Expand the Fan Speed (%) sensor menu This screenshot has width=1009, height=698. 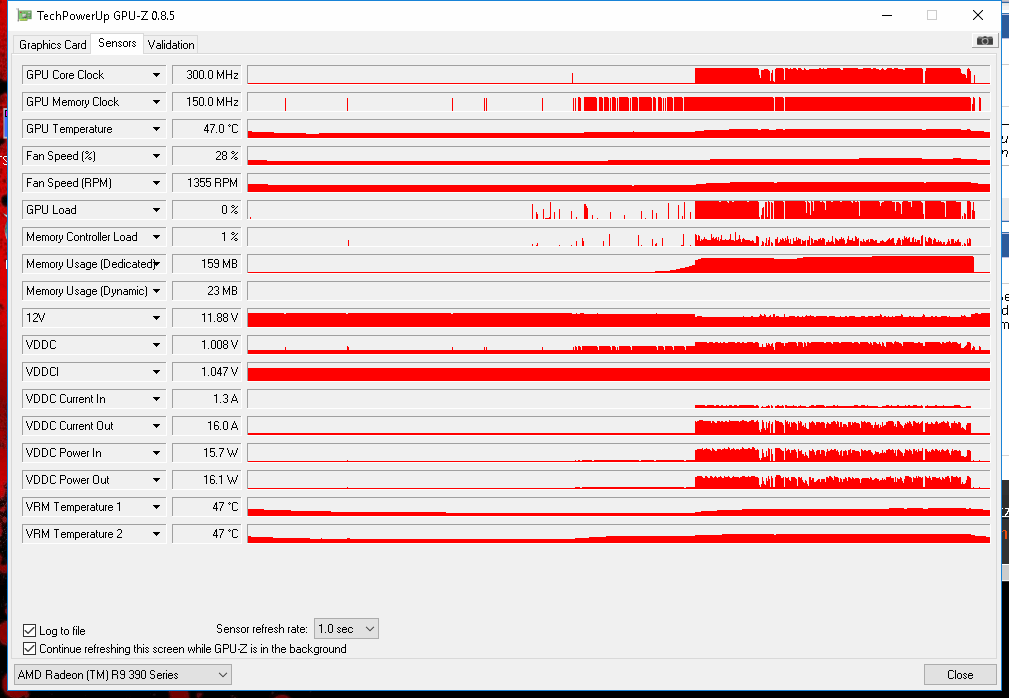(x=156, y=156)
